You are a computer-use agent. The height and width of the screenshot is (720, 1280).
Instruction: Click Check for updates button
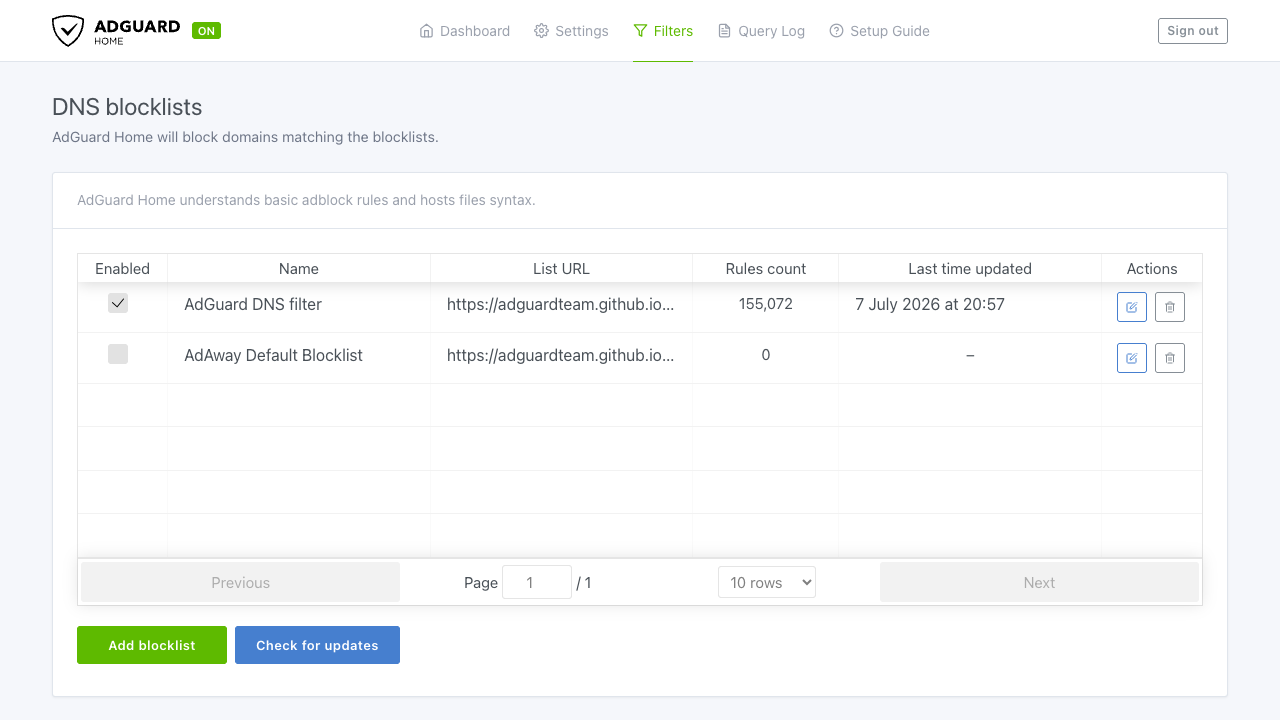coord(317,645)
